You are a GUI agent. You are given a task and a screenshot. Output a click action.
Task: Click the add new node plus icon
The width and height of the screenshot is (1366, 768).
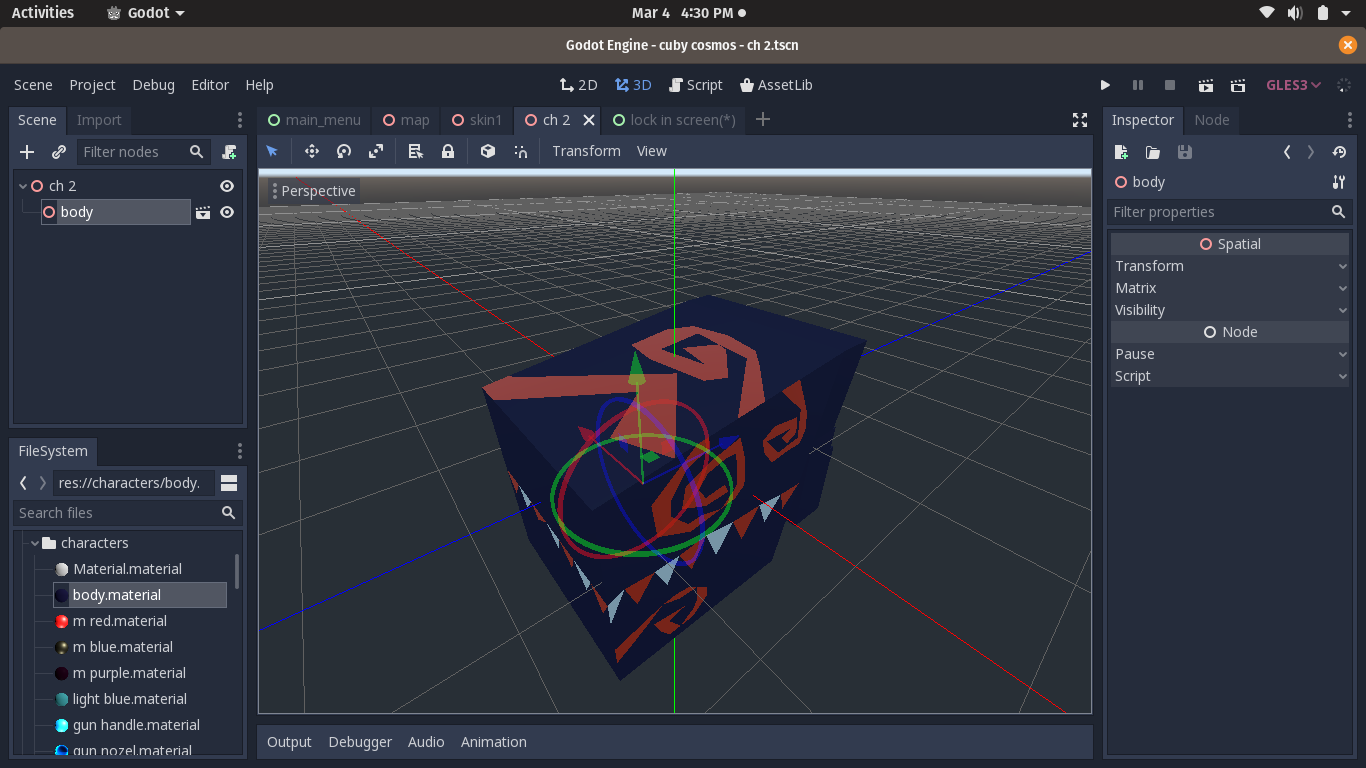pos(27,152)
